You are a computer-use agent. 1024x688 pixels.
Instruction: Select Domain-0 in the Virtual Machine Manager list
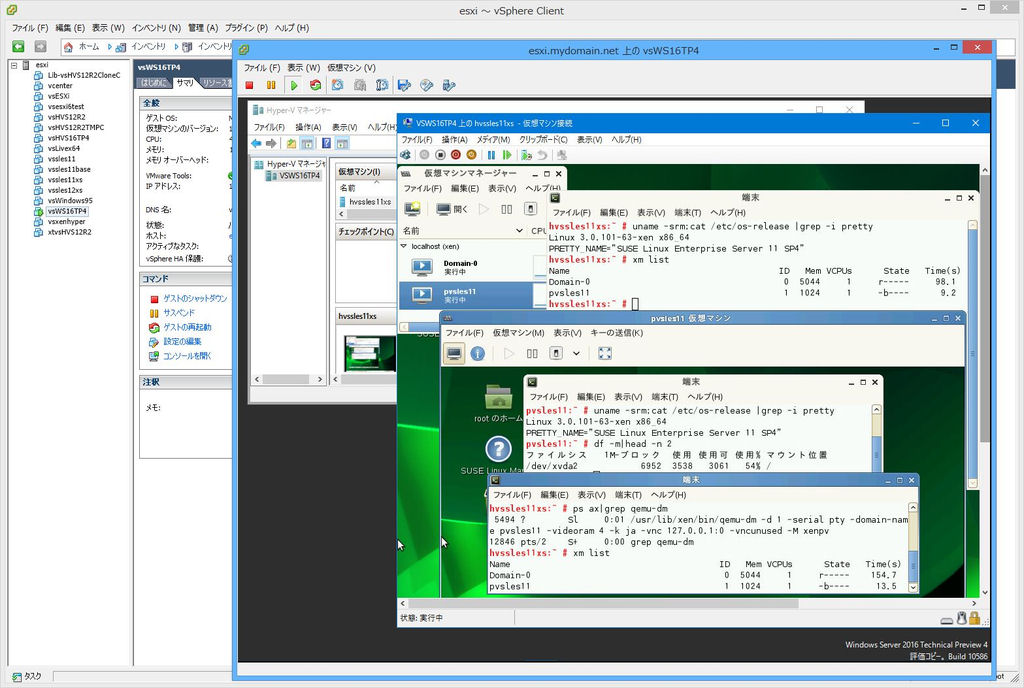point(460,267)
